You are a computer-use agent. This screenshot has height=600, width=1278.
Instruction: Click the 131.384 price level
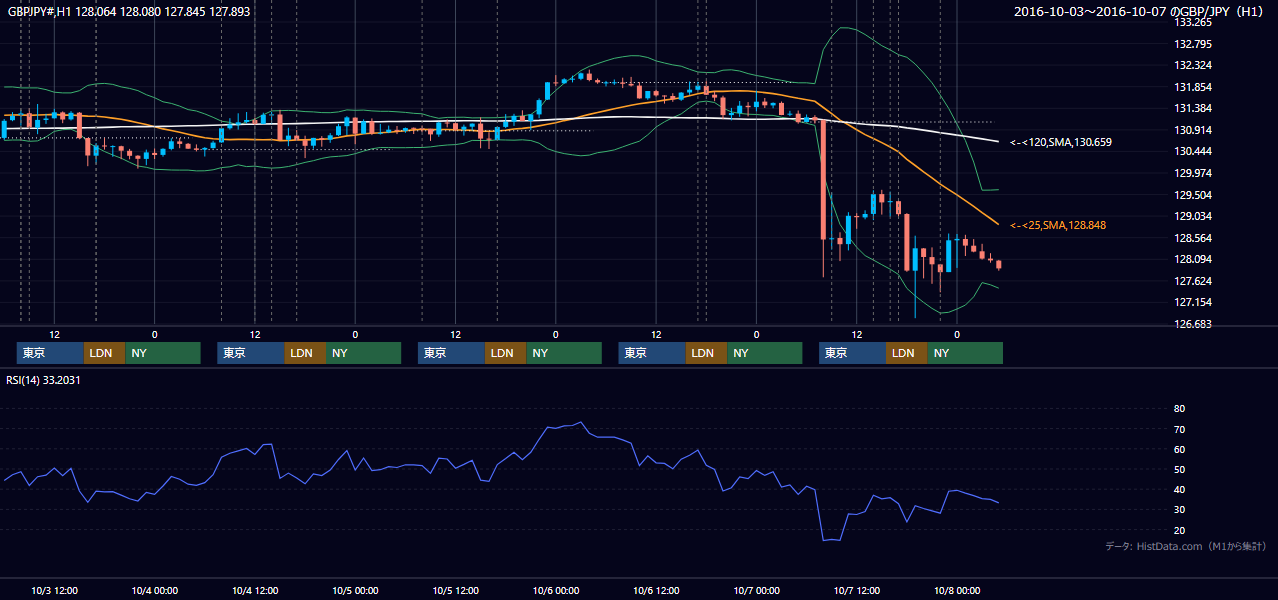pos(1193,108)
